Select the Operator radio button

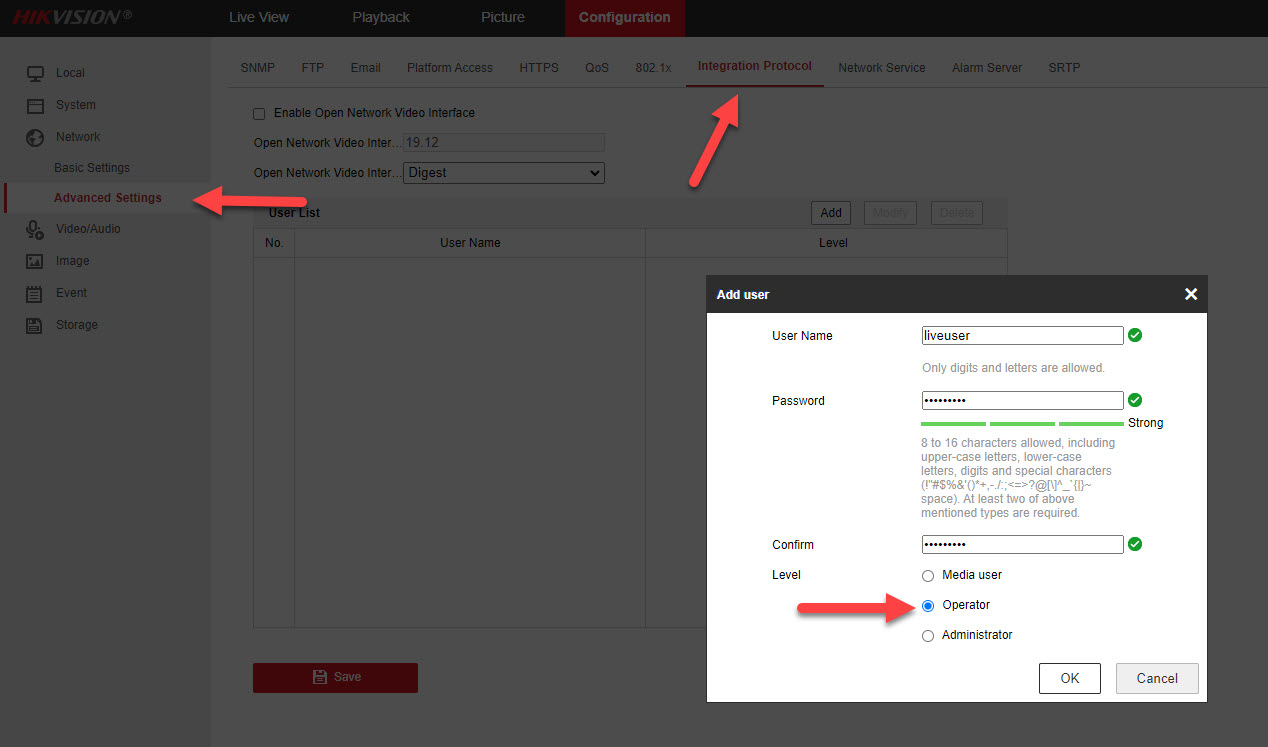[928, 606]
